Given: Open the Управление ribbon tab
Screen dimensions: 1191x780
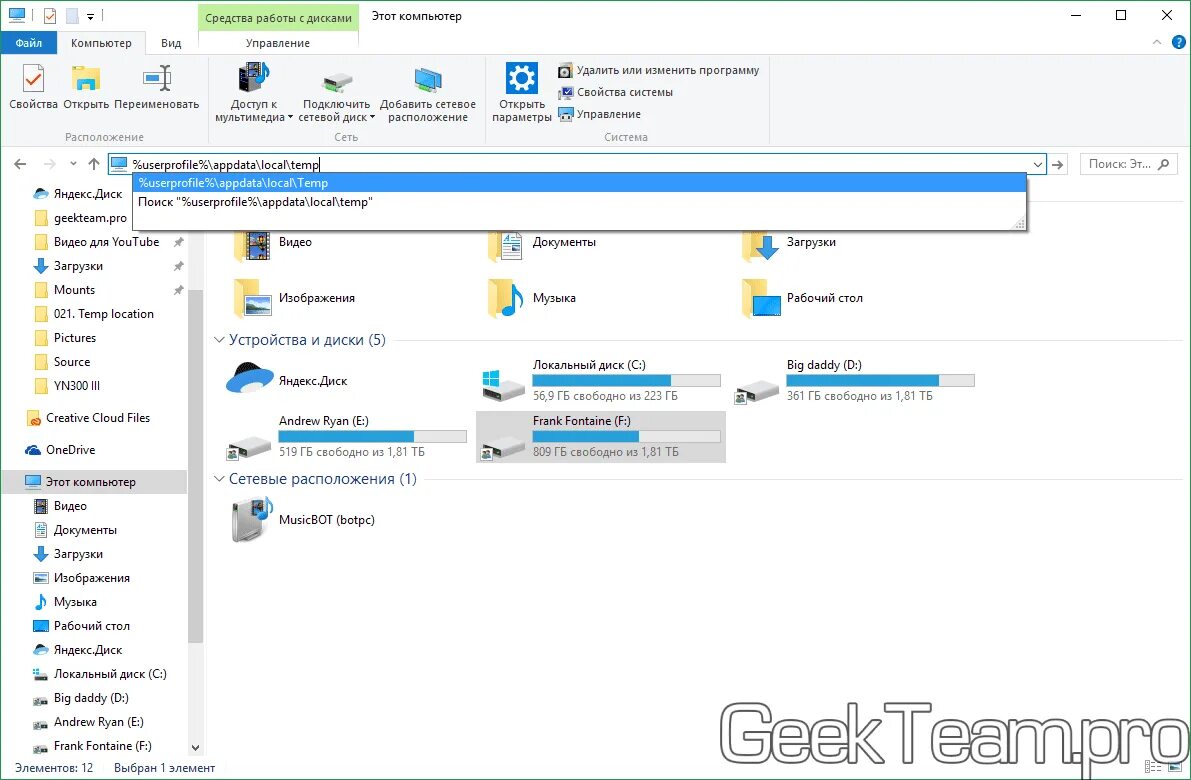Looking at the screenshot, I should click(x=278, y=43).
